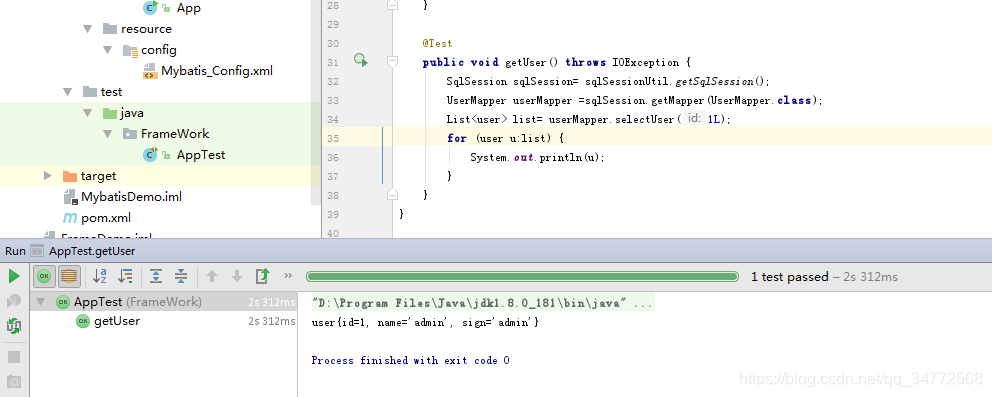This screenshot has width=992, height=397.
Task: Click line number 35 in the gutter
Action: click(333, 138)
